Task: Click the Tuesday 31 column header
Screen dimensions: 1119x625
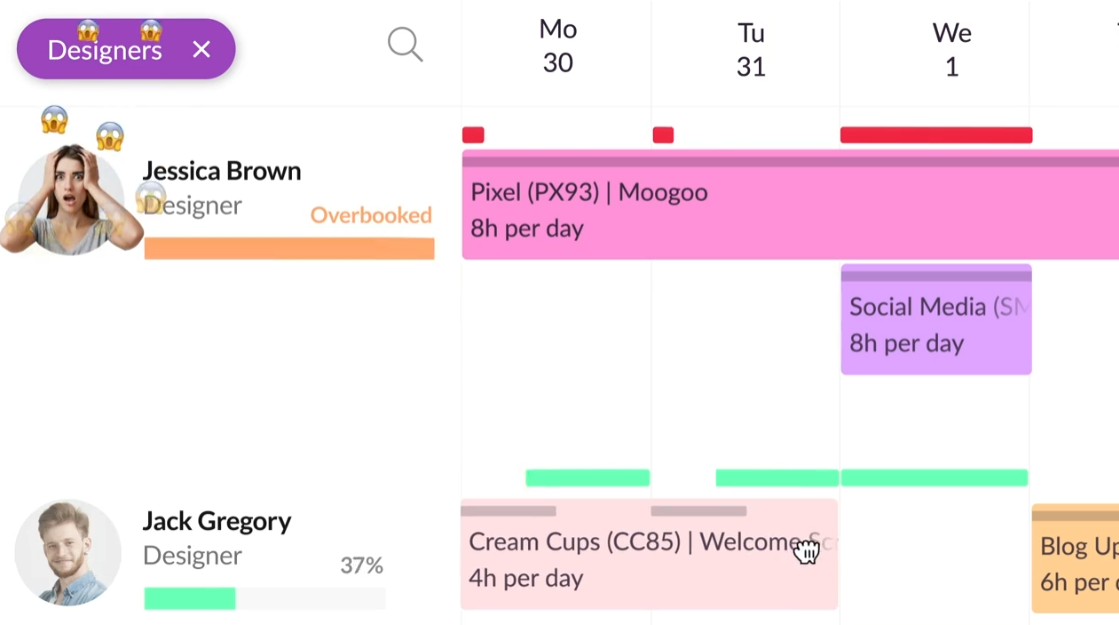Action: [751, 50]
